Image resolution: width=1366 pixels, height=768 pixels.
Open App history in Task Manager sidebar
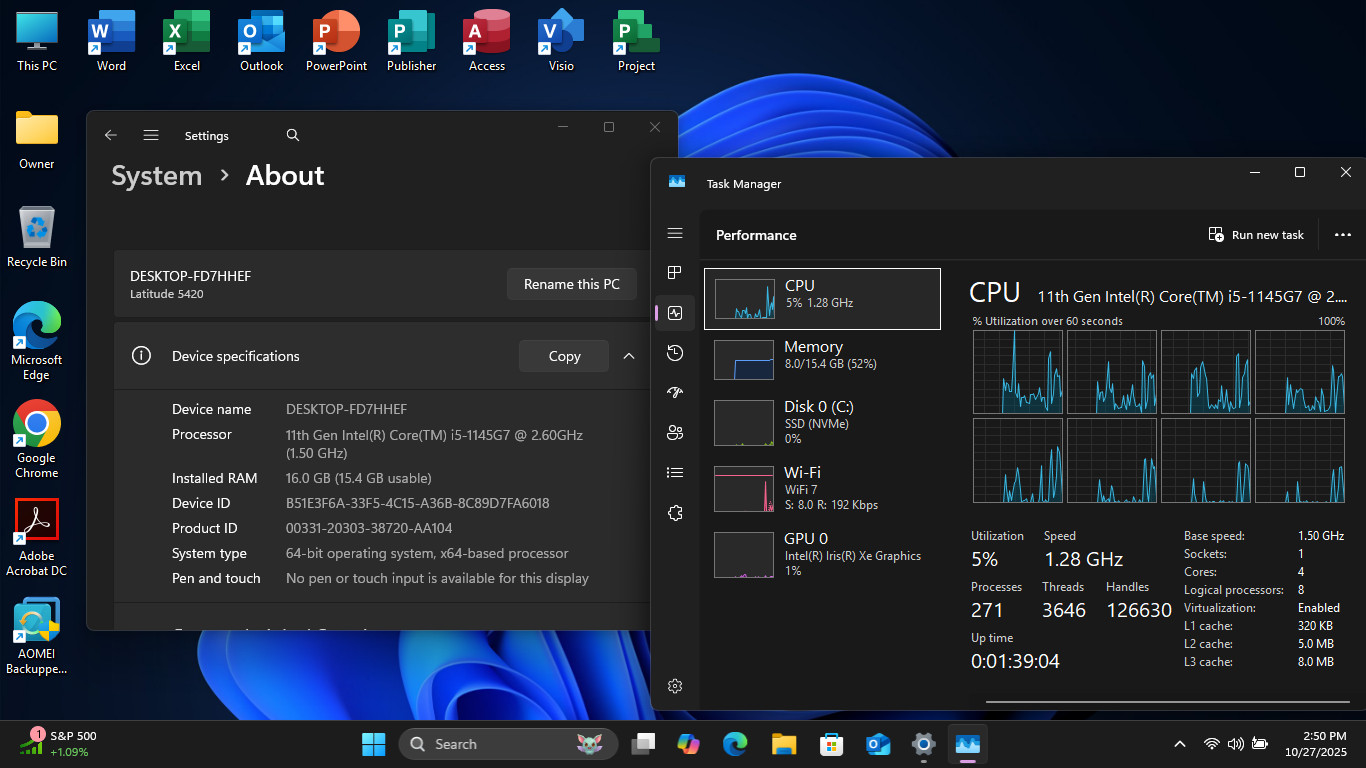point(675,353)
